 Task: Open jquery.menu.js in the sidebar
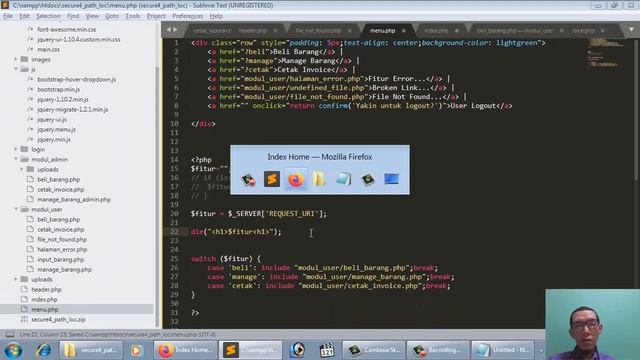tap(56, 129)
